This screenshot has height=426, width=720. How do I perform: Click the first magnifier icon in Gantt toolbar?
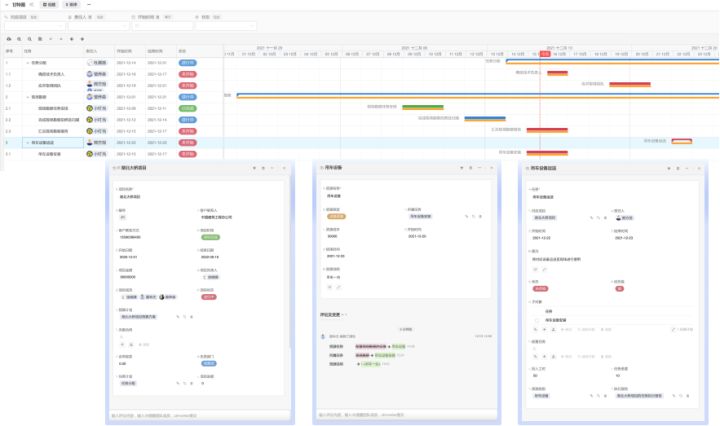coord(20,38)
